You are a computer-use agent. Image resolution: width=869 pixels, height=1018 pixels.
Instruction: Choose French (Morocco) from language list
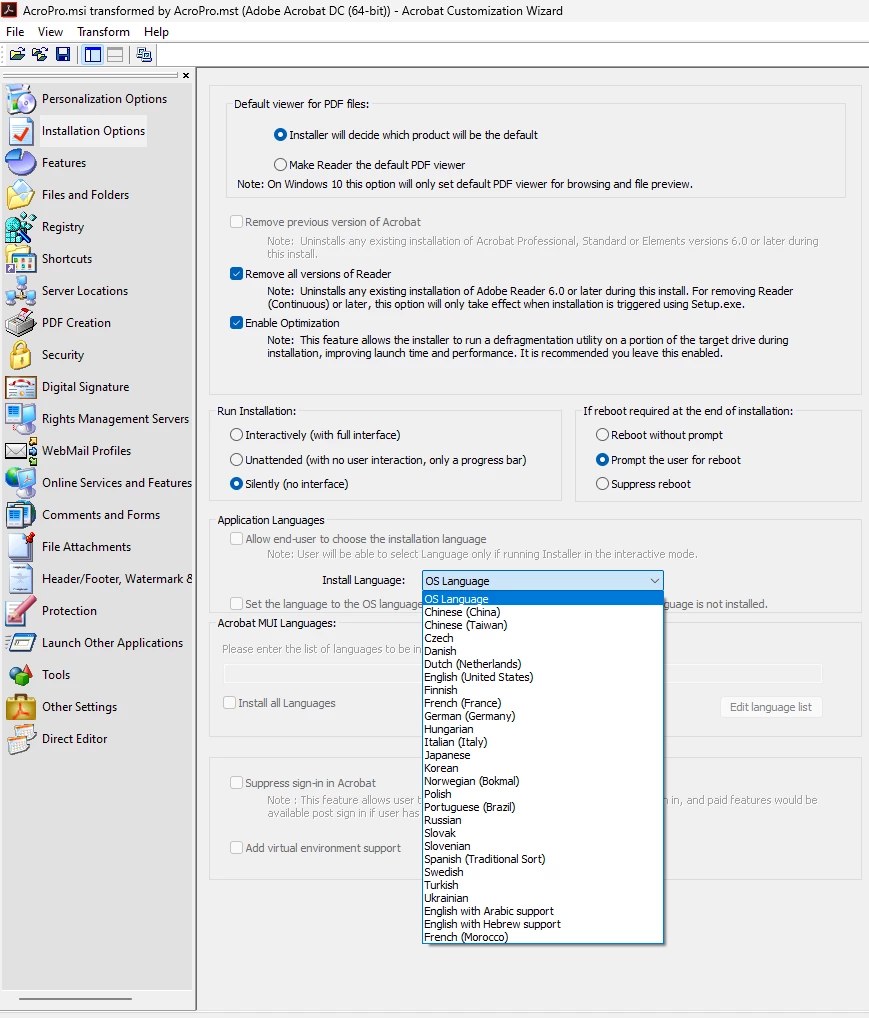pyautogui.click(x=543, y=937)
